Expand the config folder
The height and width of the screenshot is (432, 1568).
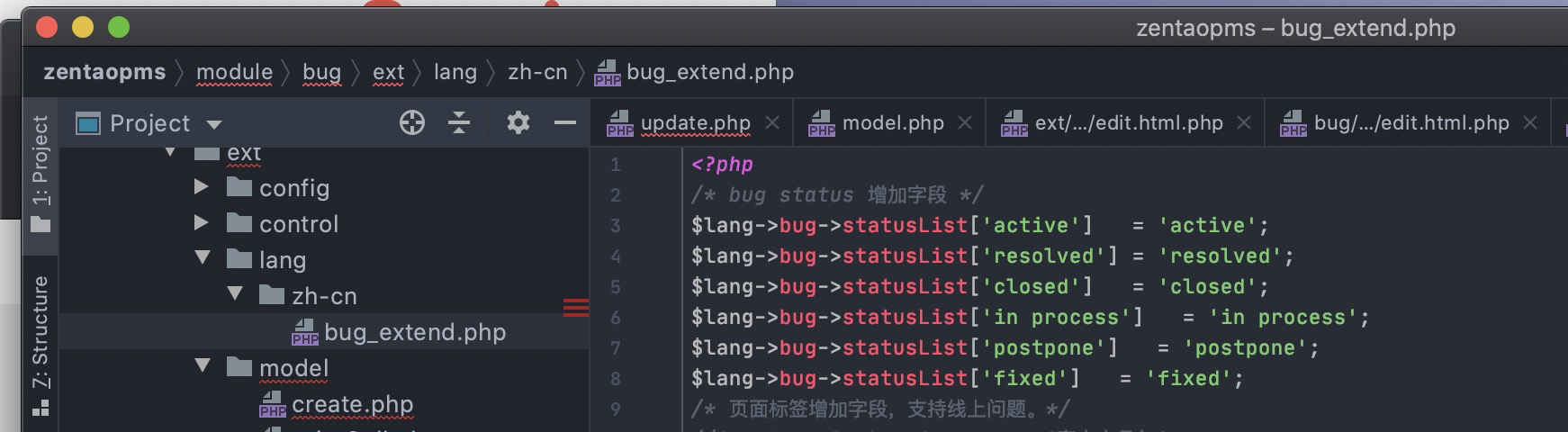[x=202, y=187]
